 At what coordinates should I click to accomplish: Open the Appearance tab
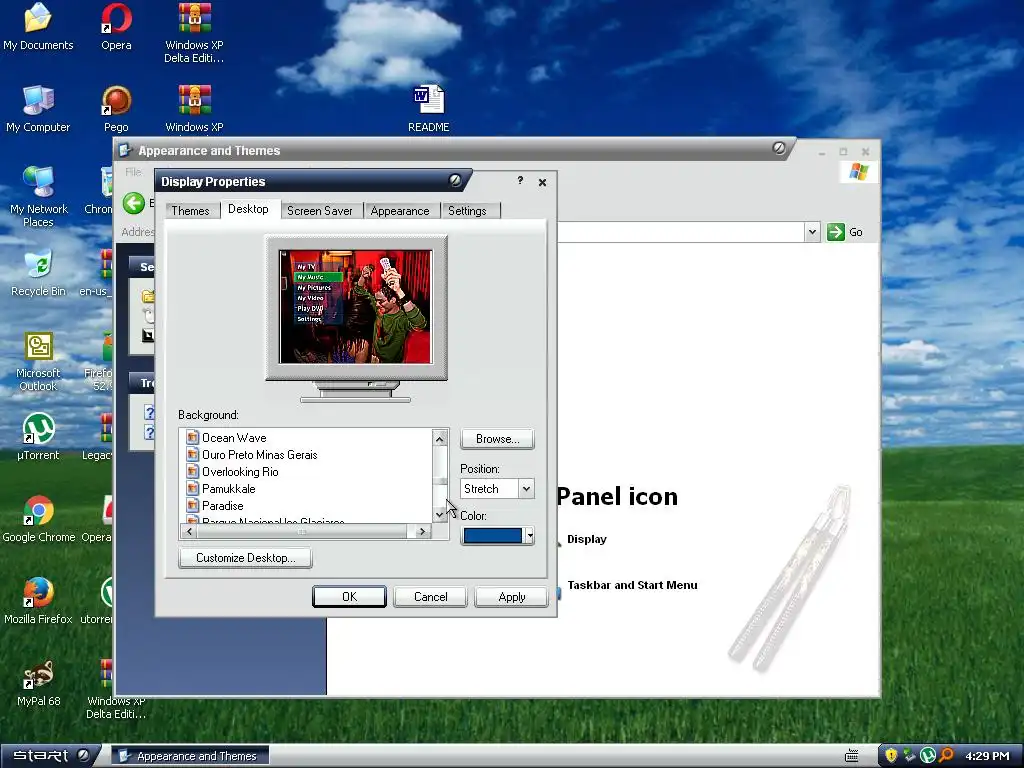[400, 210]
